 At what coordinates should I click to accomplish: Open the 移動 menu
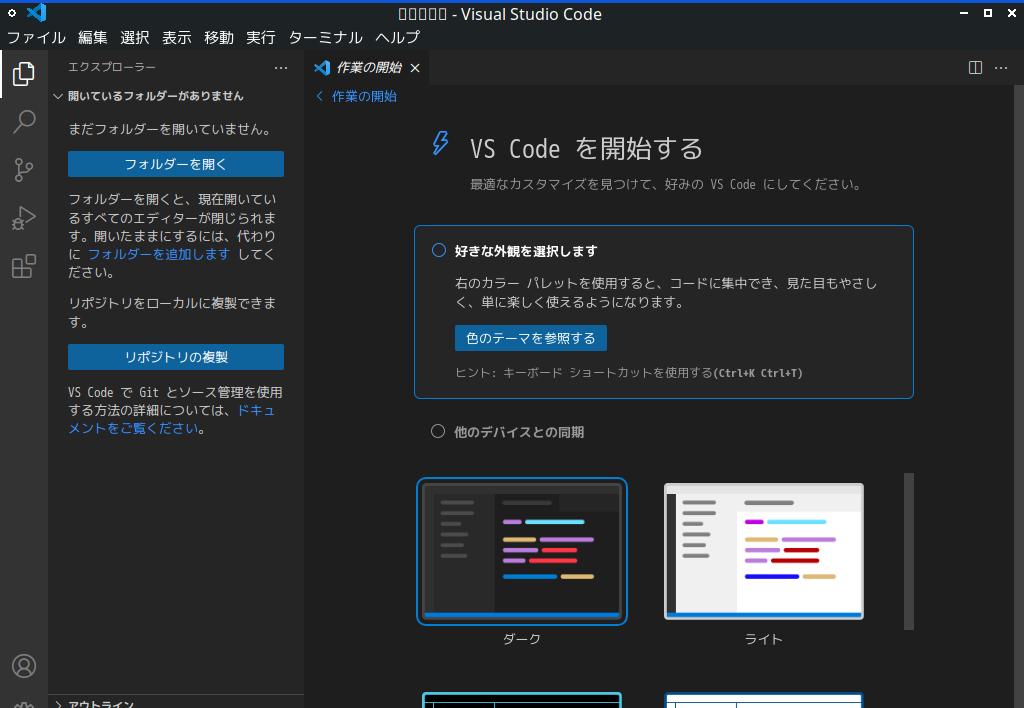coord(219,37)
